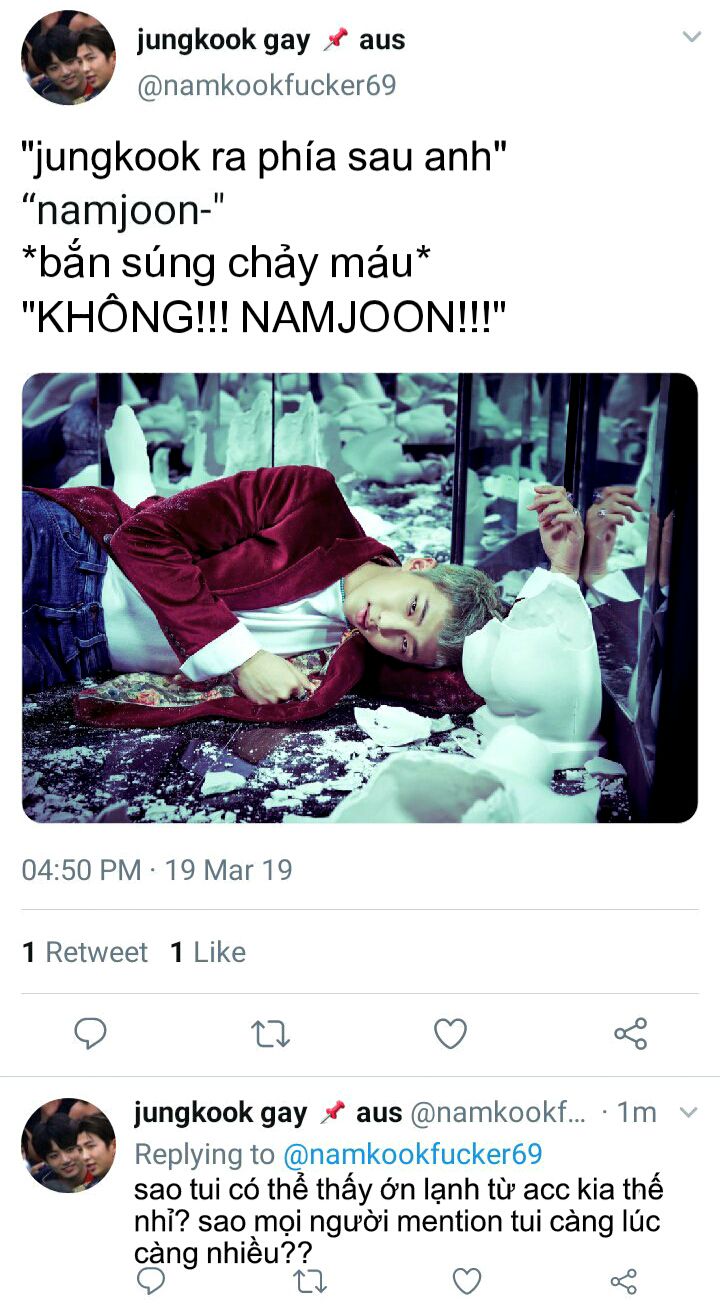The width and height of the screenshot is (720, 1312).
Task: View the attached photo in the tweet
Action: click(360, 598)
